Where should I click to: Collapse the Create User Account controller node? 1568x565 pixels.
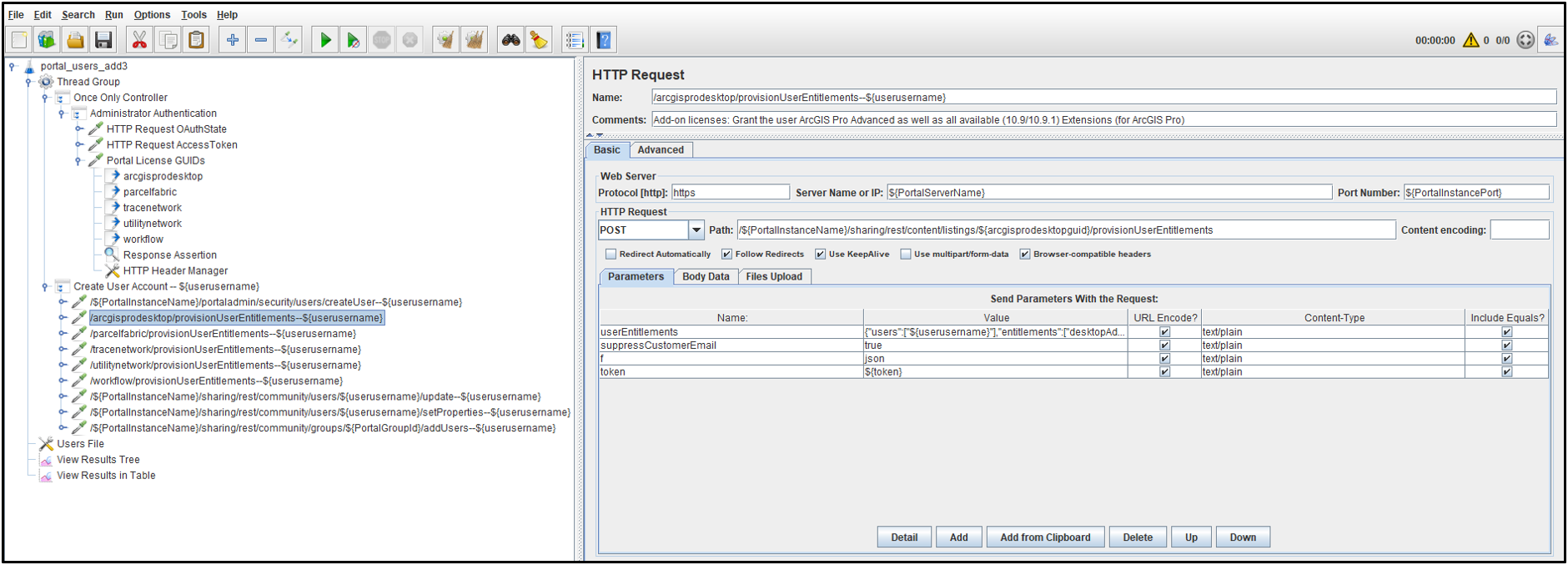(45, 287)
